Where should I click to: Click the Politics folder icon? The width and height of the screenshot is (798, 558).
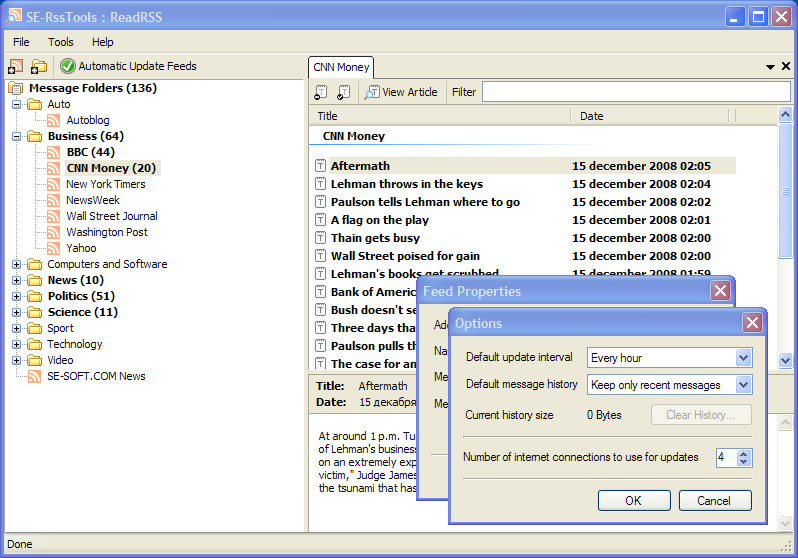click(x=35, y=296)
